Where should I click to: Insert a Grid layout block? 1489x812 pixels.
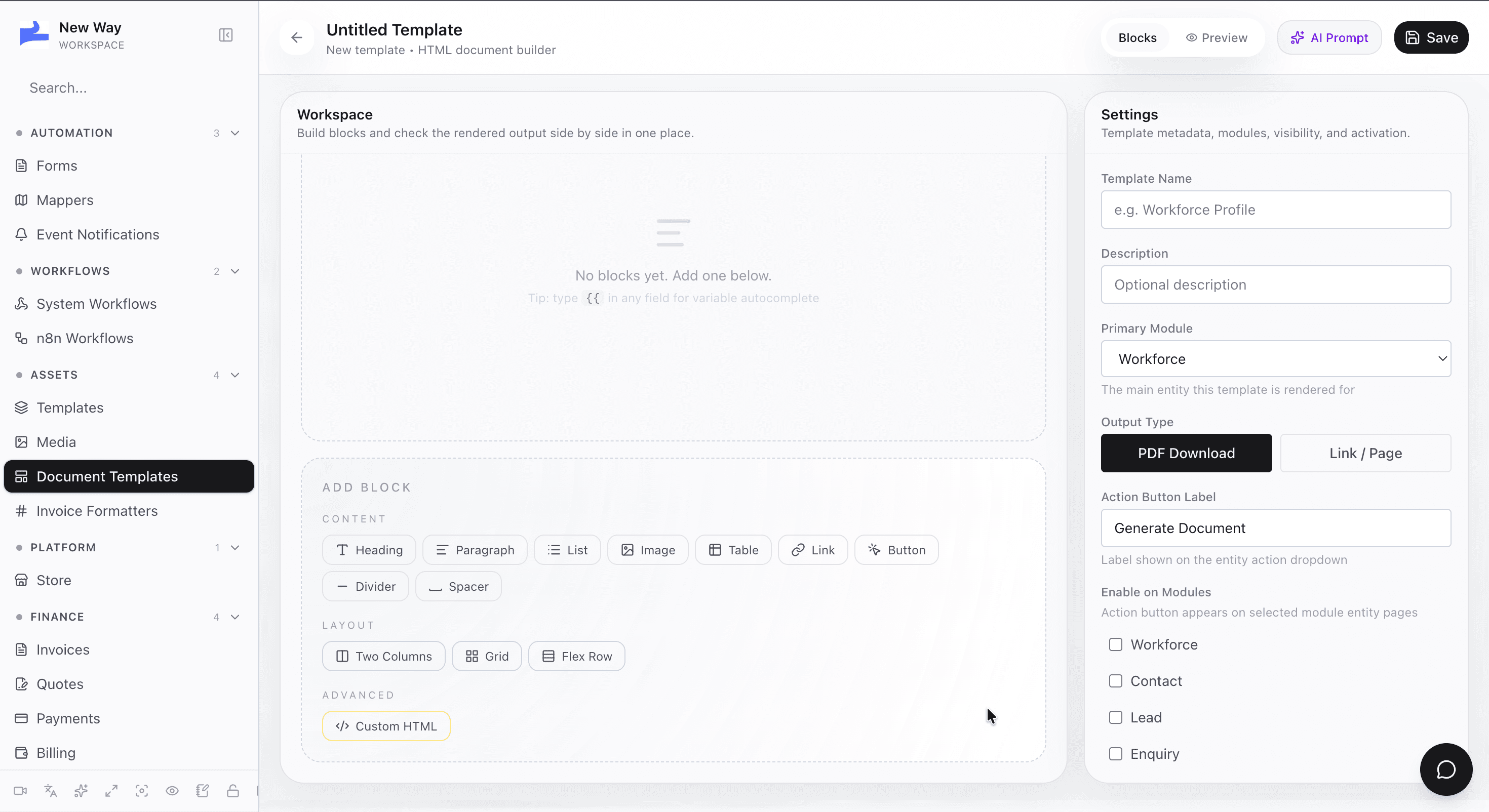(487, 656)
